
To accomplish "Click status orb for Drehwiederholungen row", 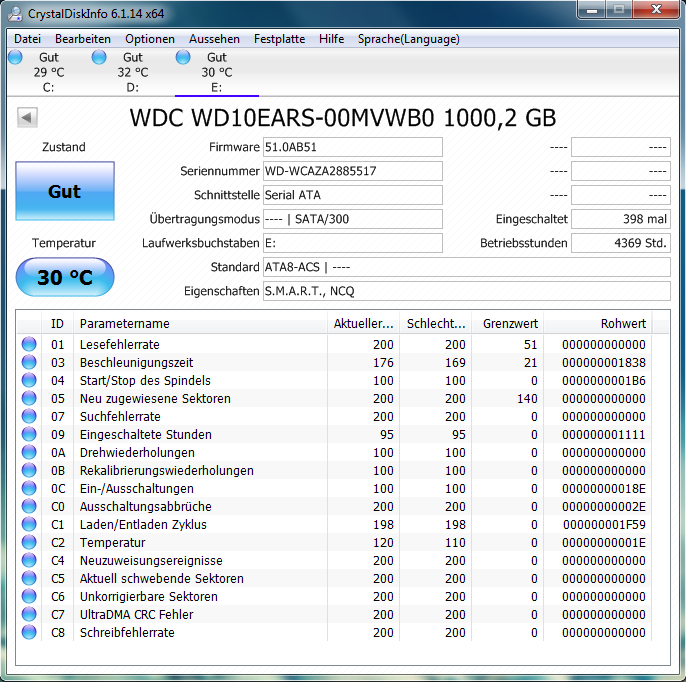I will point(29,452).
